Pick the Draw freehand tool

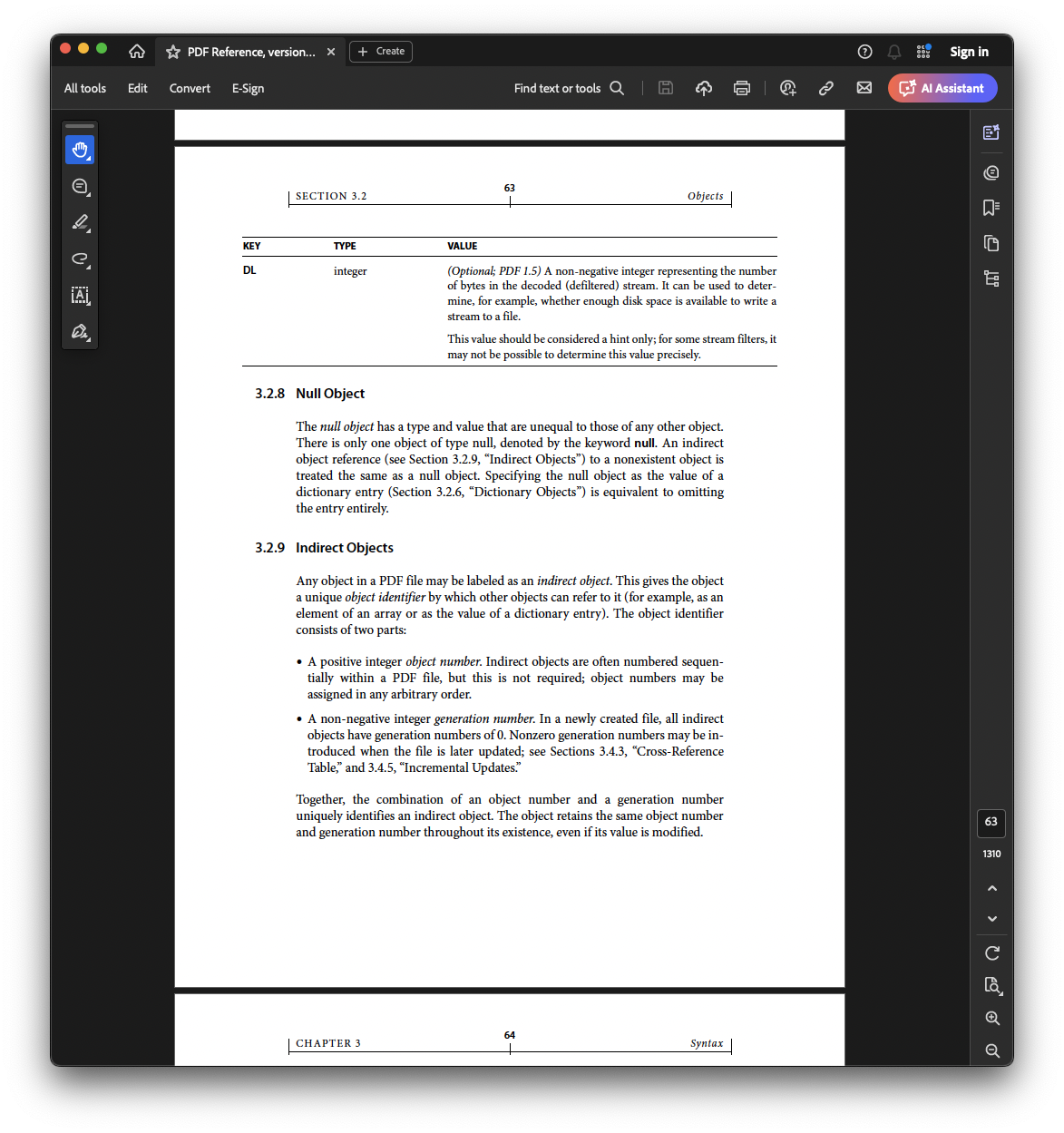[x=80, y=260]
